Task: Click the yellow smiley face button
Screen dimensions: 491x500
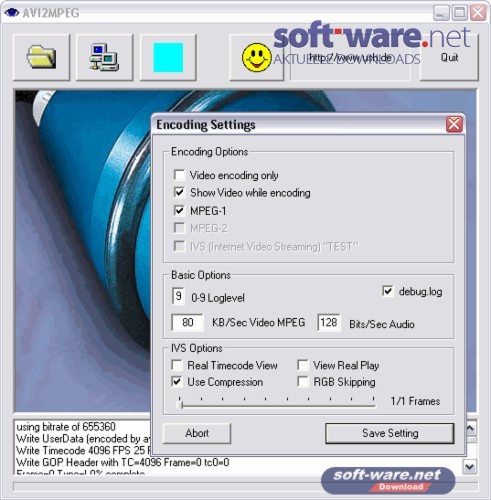Action: coord(256,57)
